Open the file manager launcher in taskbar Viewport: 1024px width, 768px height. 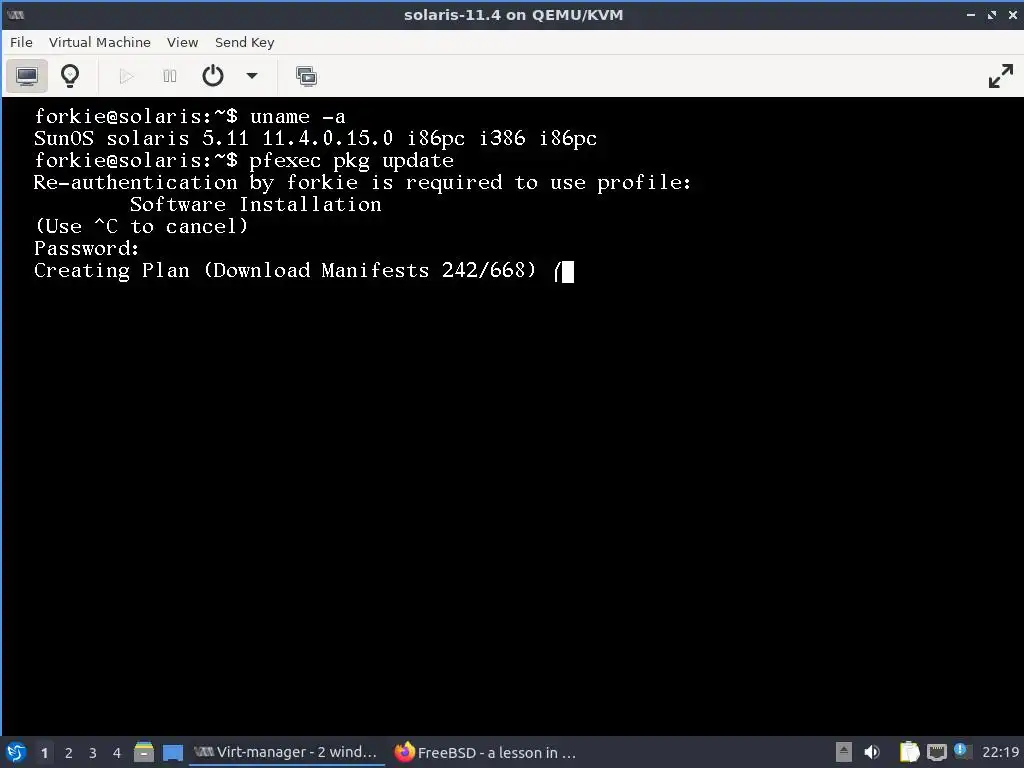pos(144,752)
